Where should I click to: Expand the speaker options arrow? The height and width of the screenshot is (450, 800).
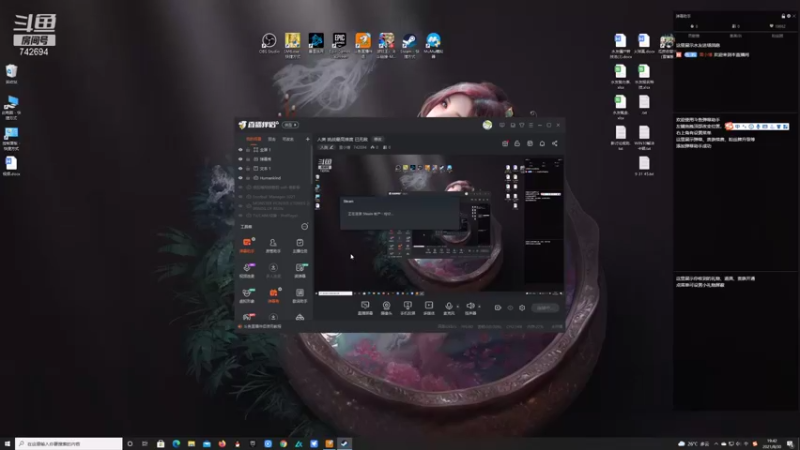pos(479,307)
